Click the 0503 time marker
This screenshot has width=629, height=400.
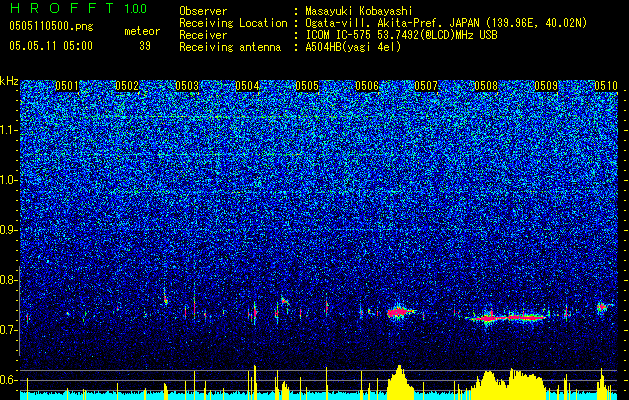[187, 86]
